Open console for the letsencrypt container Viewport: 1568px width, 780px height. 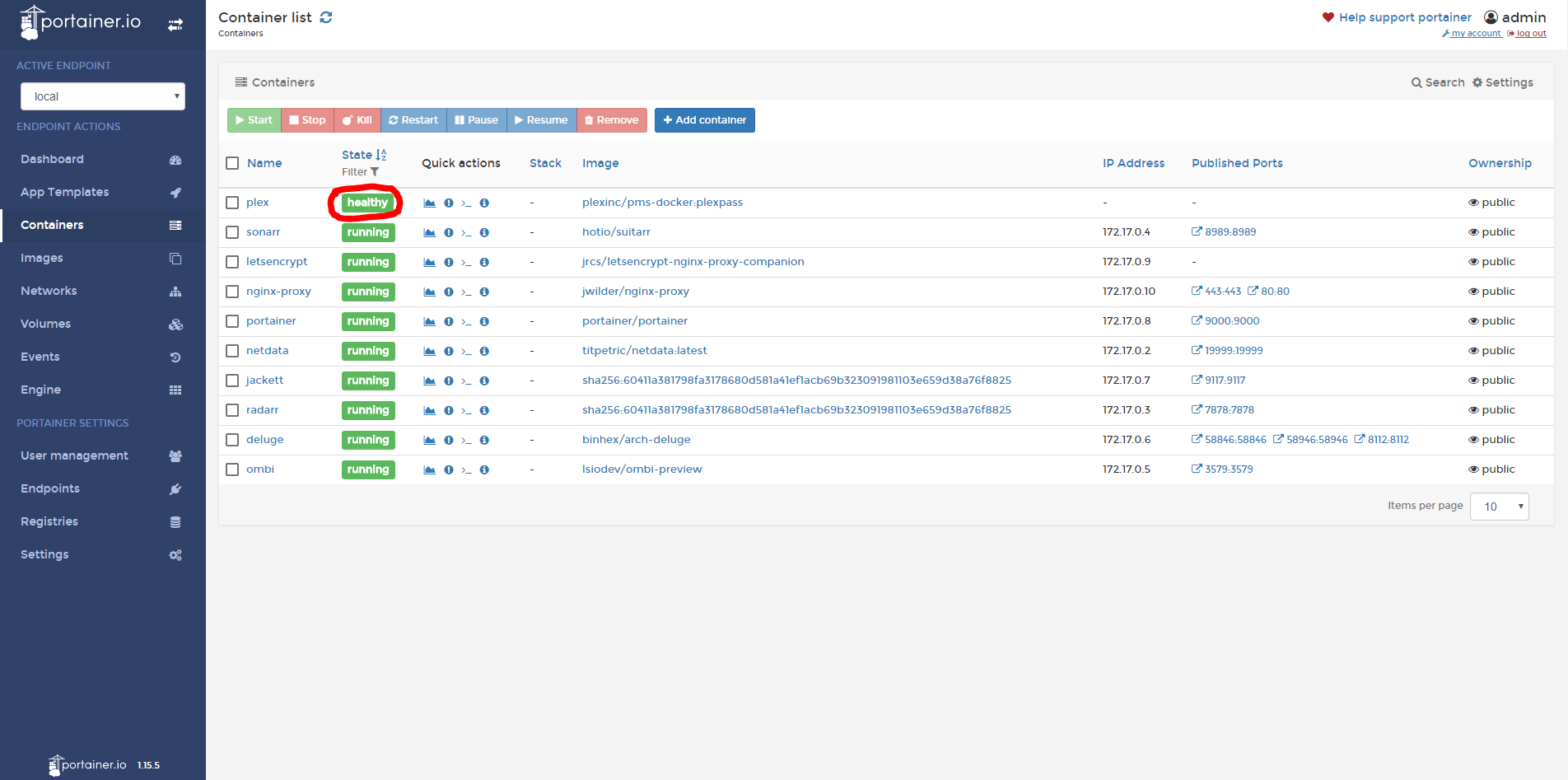point(466,262)
